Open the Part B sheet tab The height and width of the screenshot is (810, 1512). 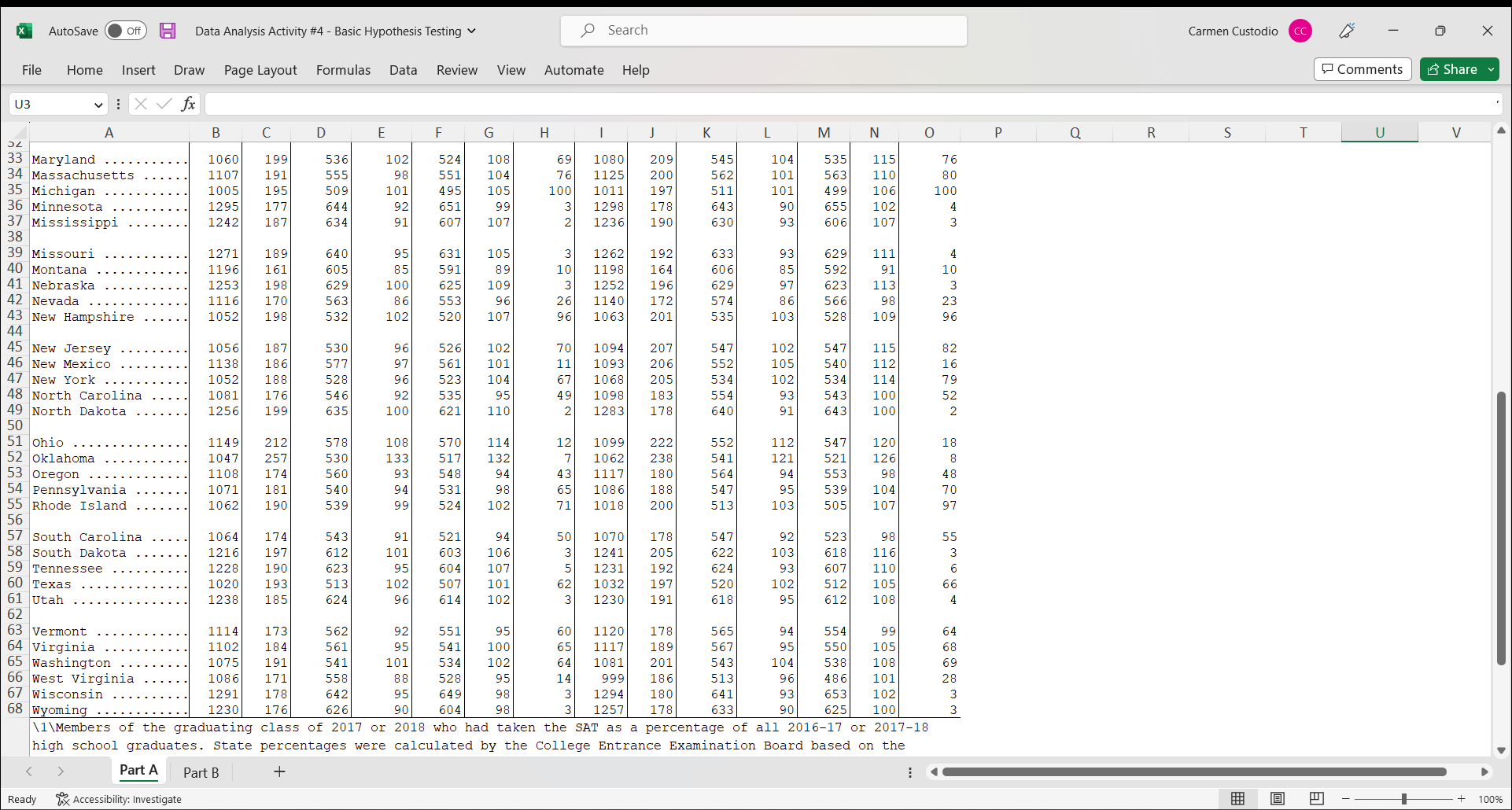[201, 772]
